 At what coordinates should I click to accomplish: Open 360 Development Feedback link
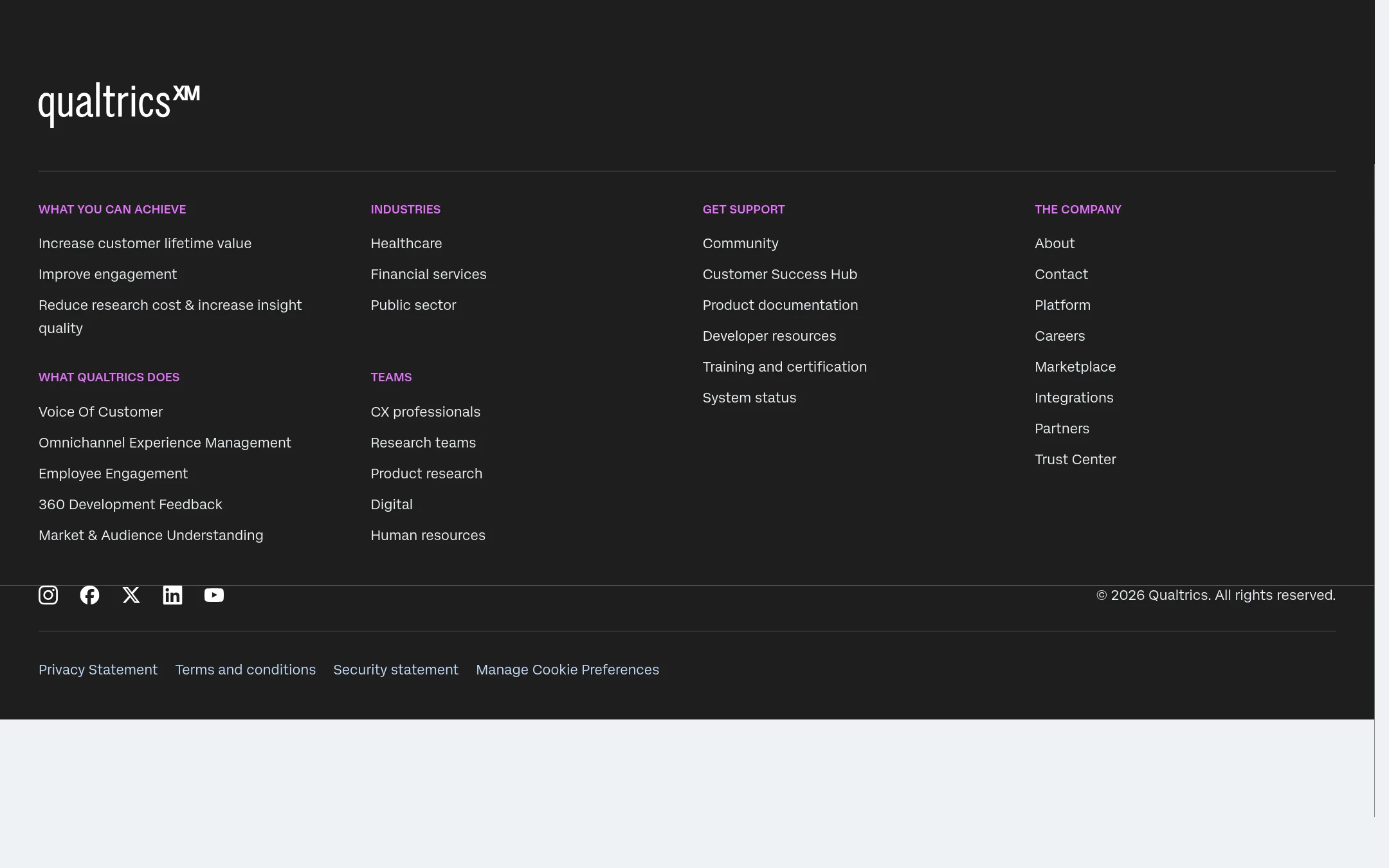[x=130, y=505]
